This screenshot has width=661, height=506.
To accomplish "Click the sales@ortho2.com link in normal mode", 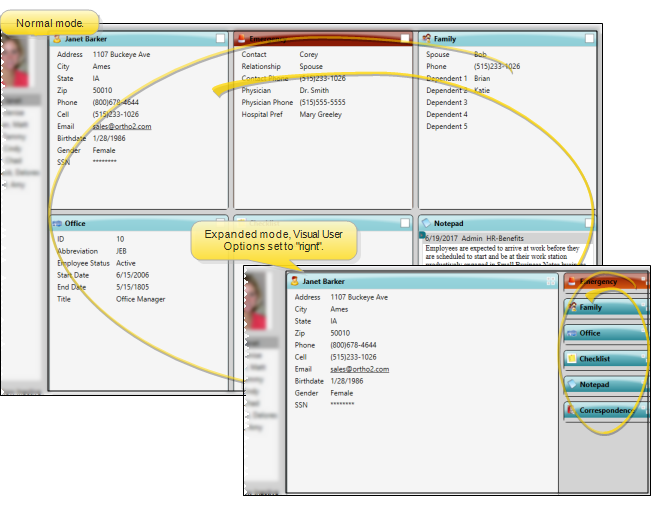I will 122,126.
